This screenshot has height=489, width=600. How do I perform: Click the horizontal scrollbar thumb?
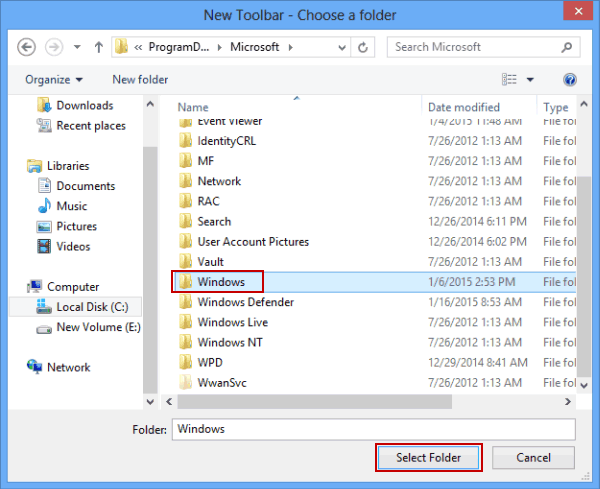click(315, 402)
